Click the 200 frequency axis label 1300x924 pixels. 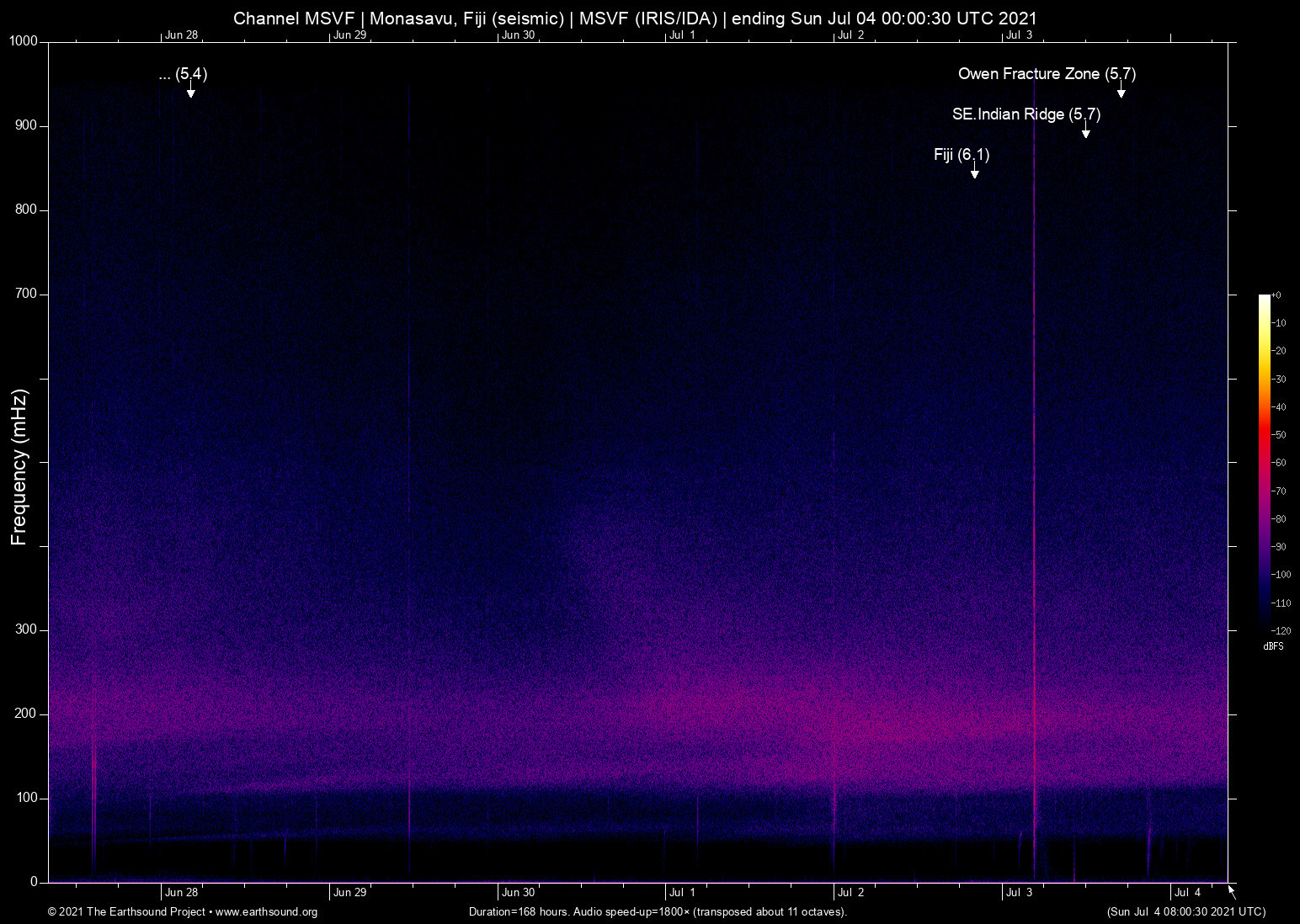point(27,714)
